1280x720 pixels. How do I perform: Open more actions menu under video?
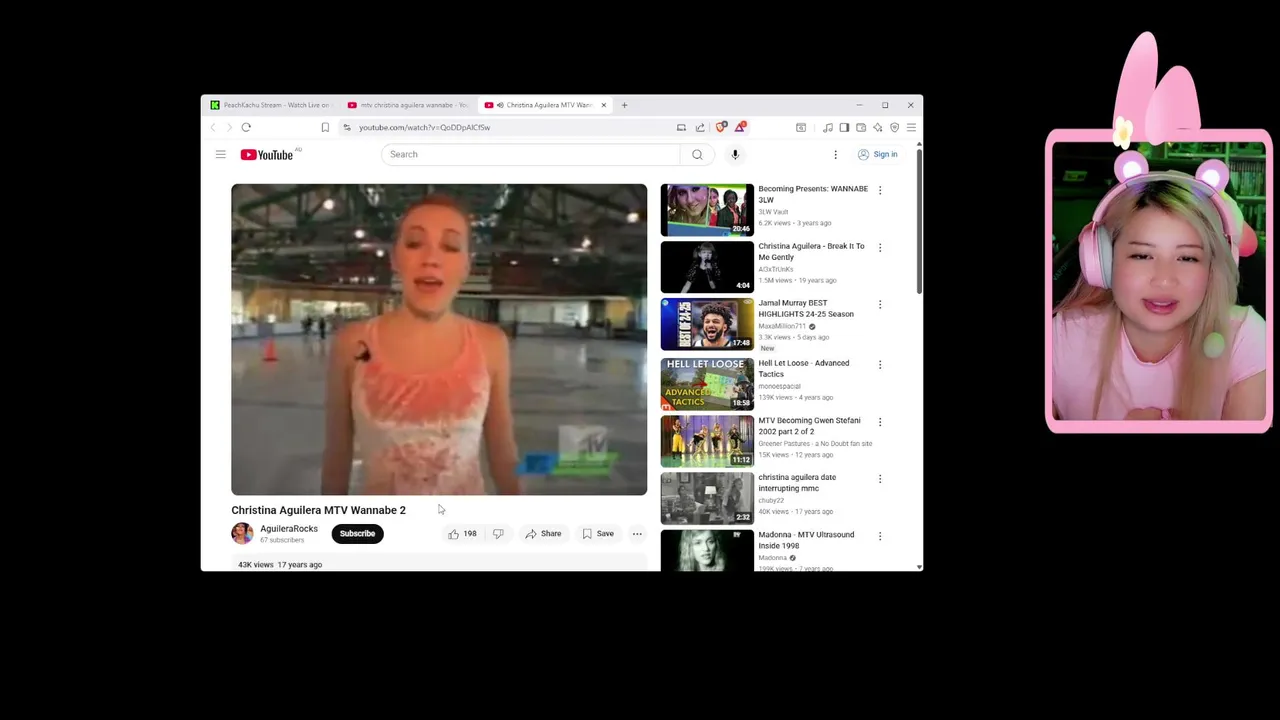[637, 534]
